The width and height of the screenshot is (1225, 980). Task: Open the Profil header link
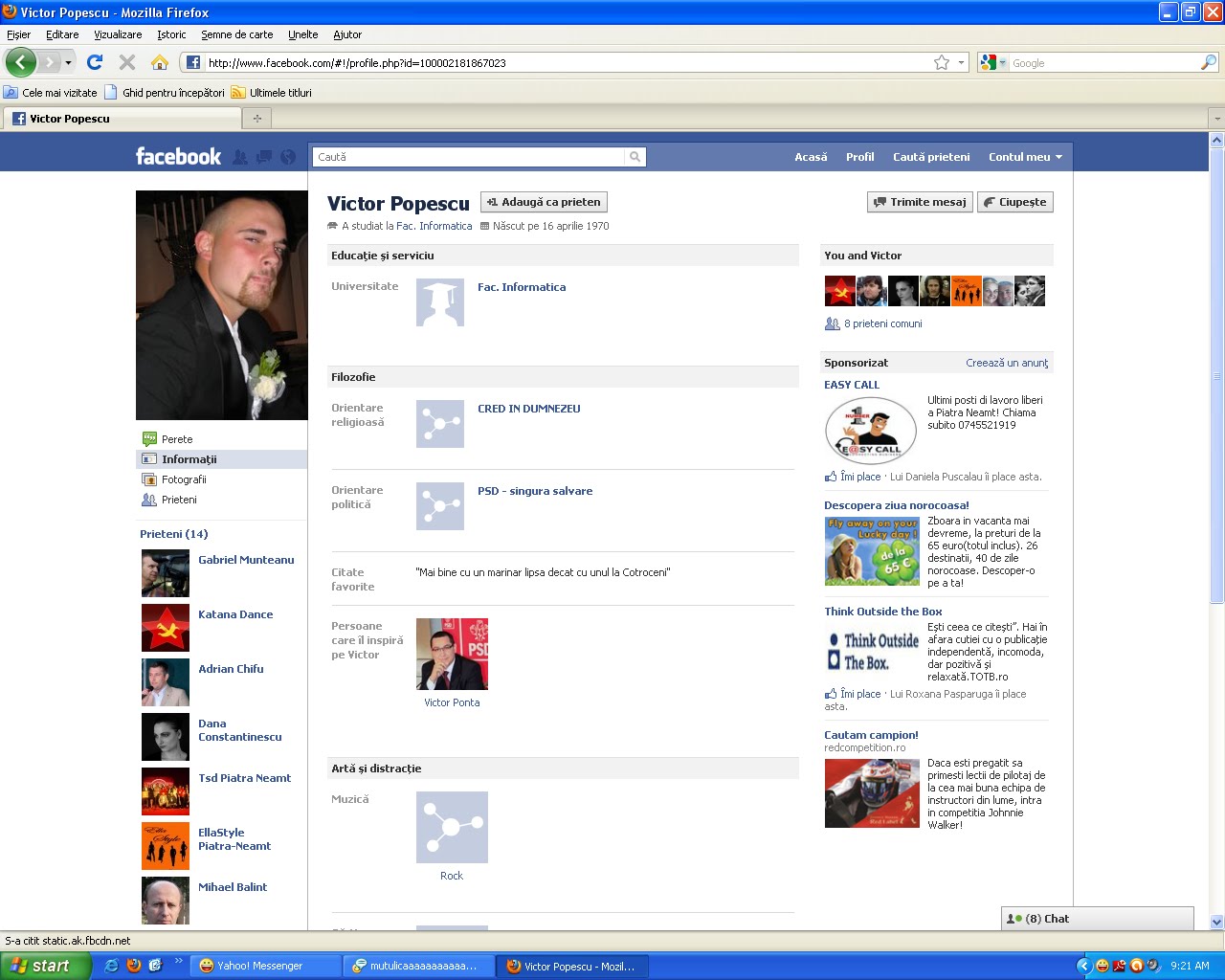(859, 157)
